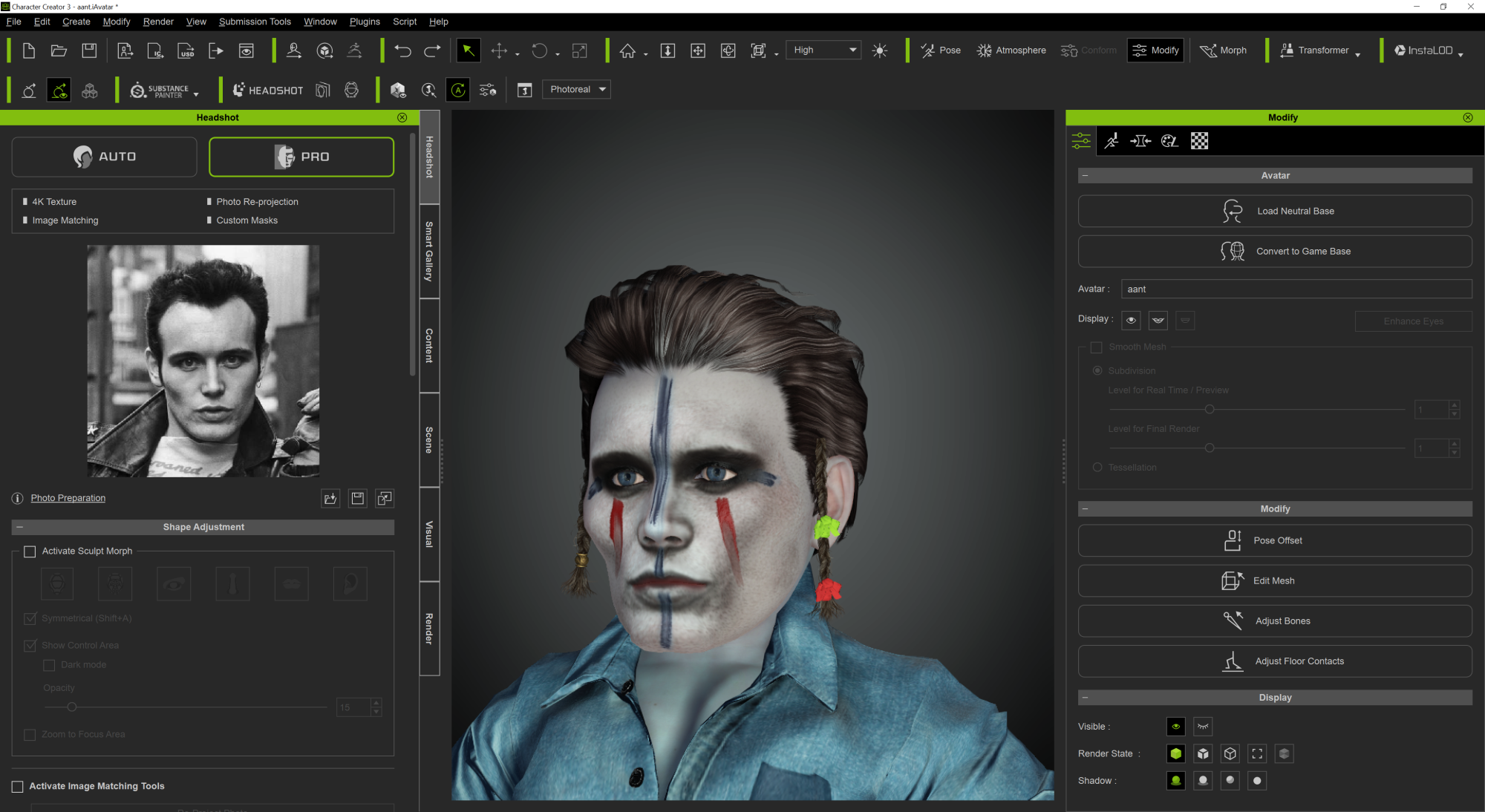
Task: Open project folder icon in toolbar
Action: click(x=59, y=50)
